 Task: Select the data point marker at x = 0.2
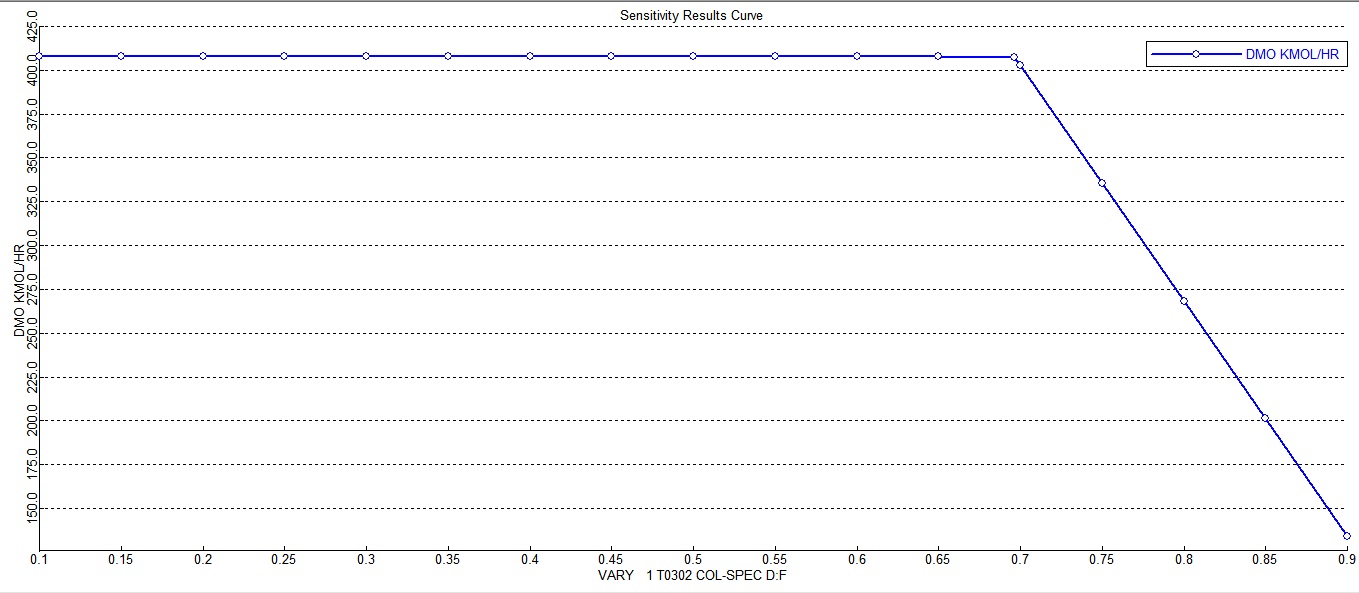(x=203, y=56)
